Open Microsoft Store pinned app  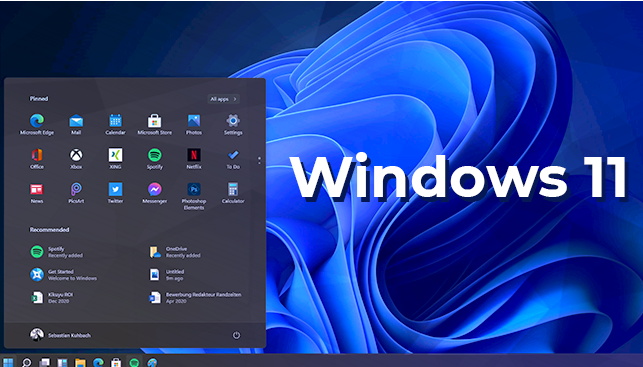(x=155, y=125)
